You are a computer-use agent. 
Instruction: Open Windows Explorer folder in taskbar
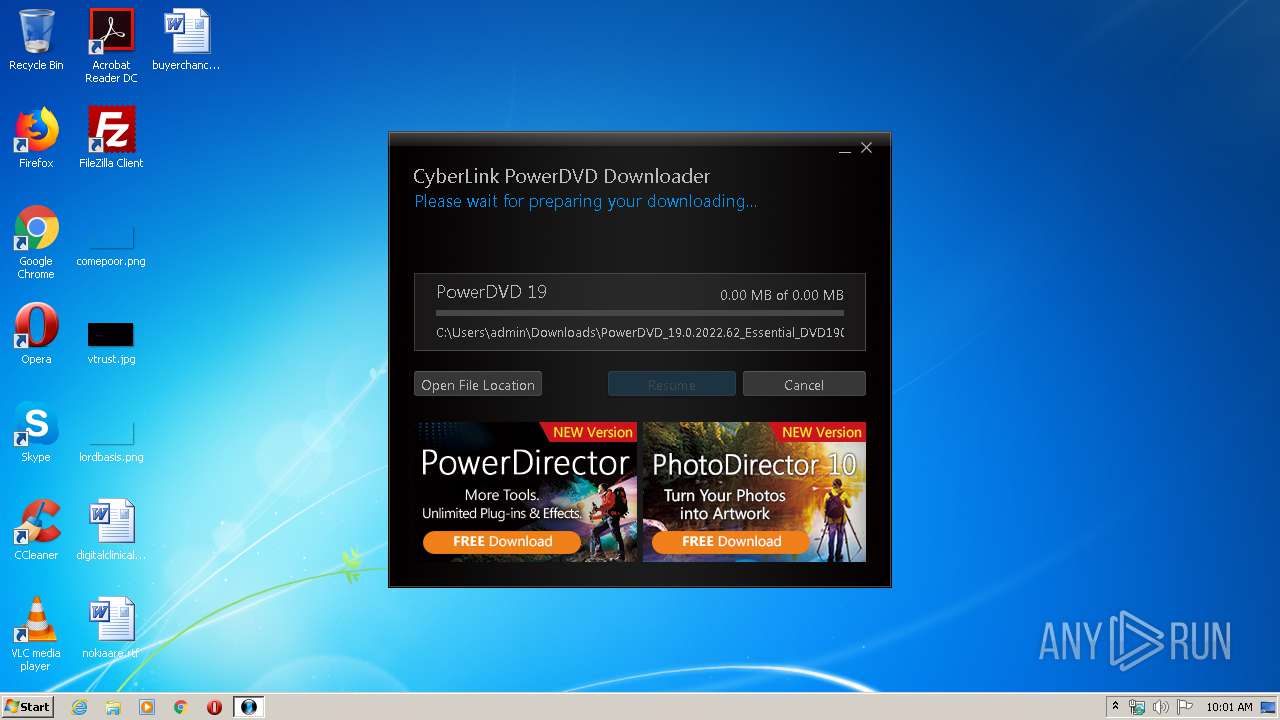[x=113, y=707]
